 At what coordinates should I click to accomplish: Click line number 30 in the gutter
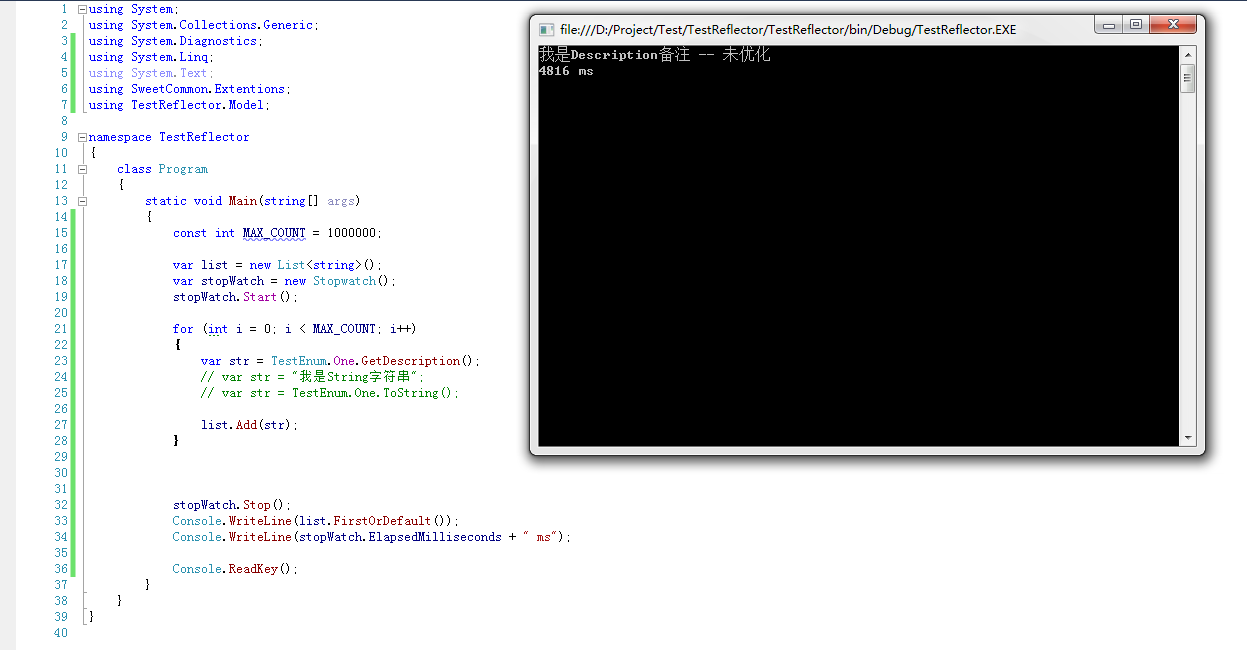[61, 473]
